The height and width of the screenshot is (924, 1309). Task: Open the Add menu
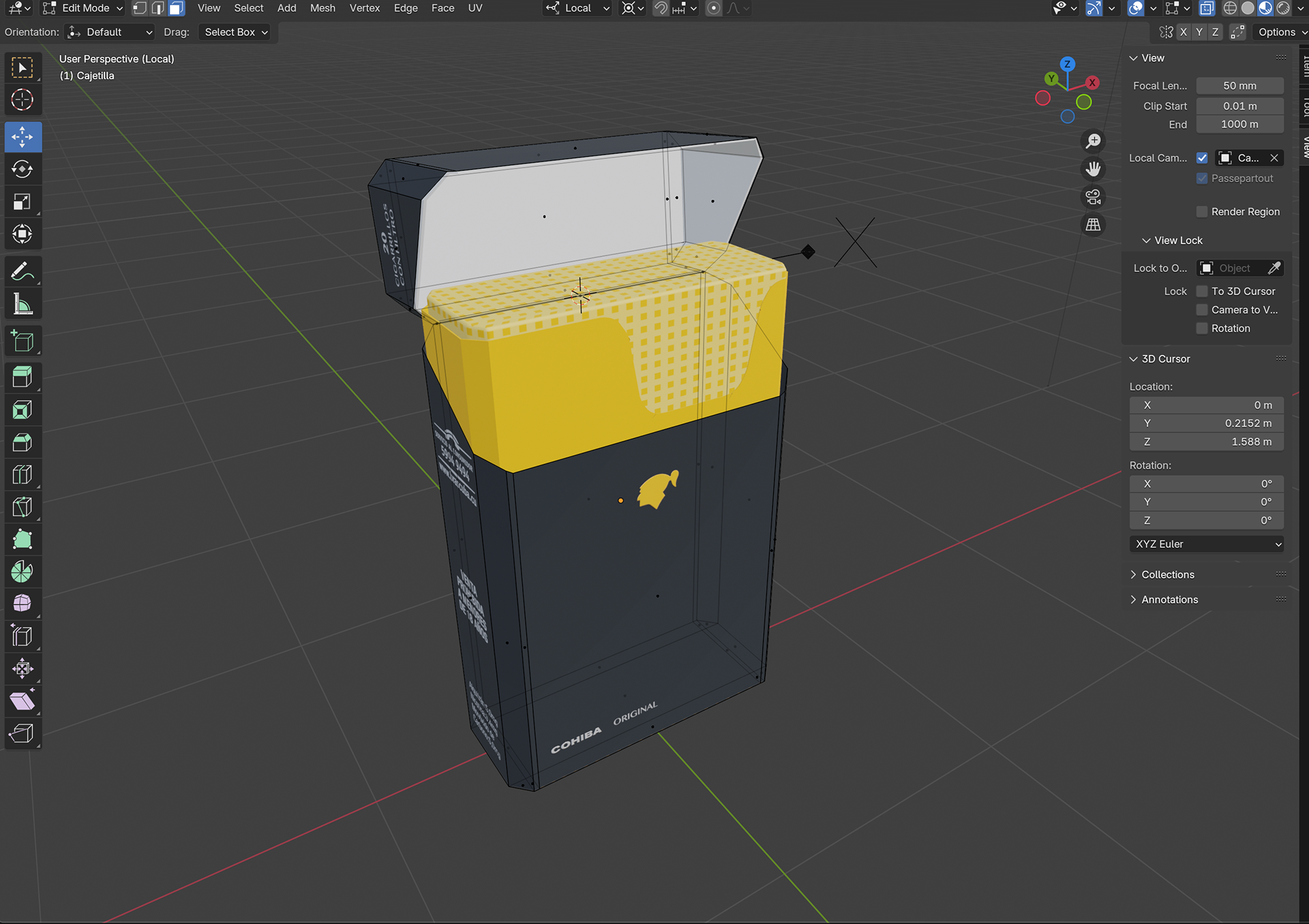[286, 8]
